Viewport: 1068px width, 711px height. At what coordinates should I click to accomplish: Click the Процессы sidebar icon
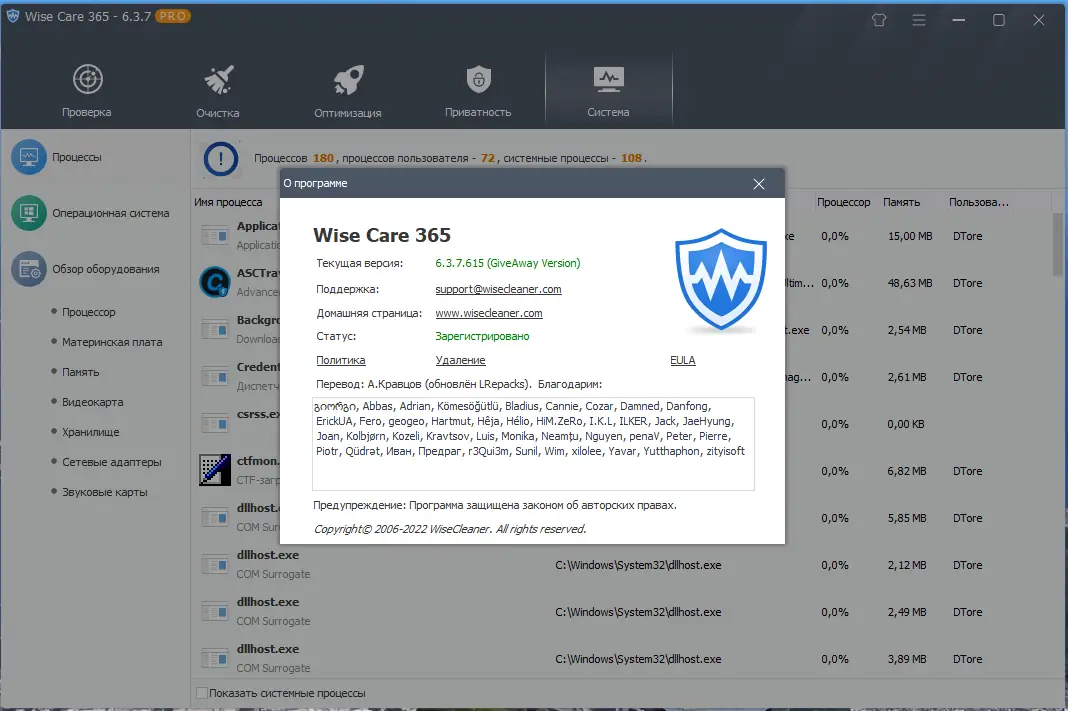tap(29, 157)
